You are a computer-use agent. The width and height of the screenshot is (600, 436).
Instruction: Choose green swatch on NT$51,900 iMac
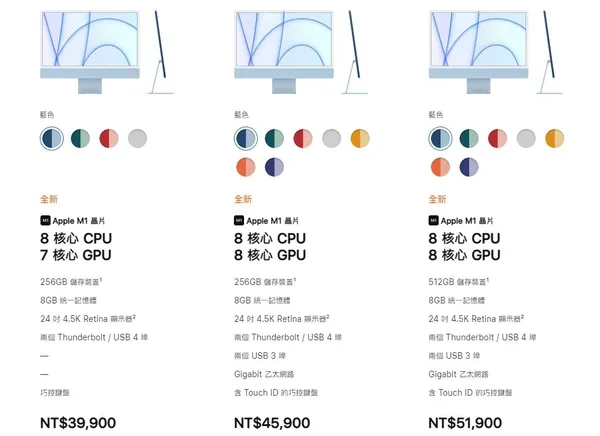(x=469, y=138)
